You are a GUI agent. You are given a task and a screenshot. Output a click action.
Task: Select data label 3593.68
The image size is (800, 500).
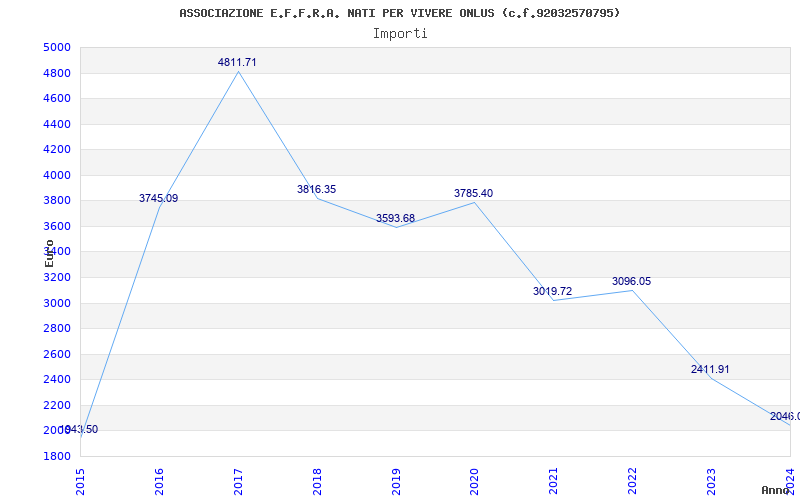coord(395,218)
